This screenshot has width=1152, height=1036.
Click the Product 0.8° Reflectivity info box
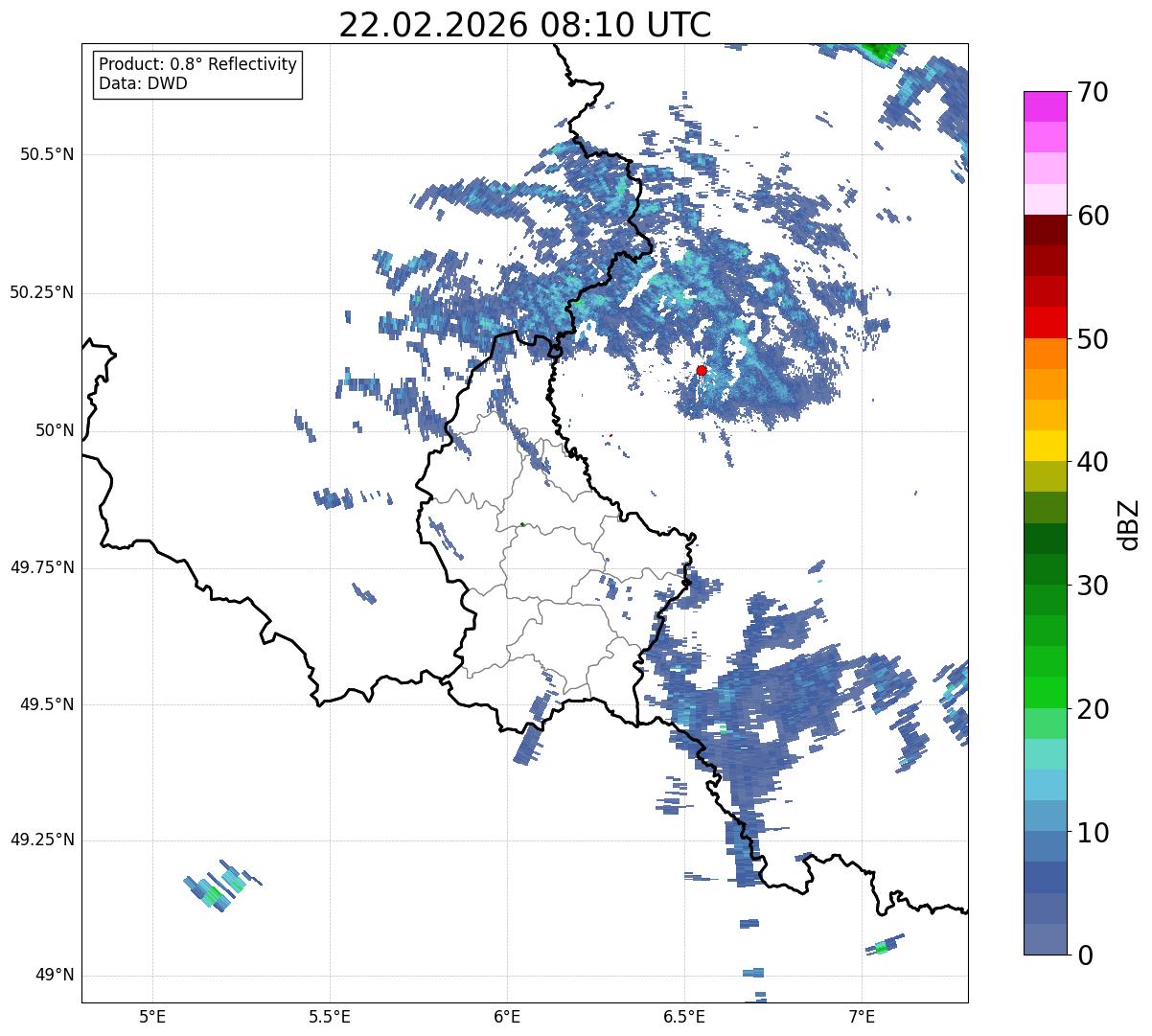198,74
